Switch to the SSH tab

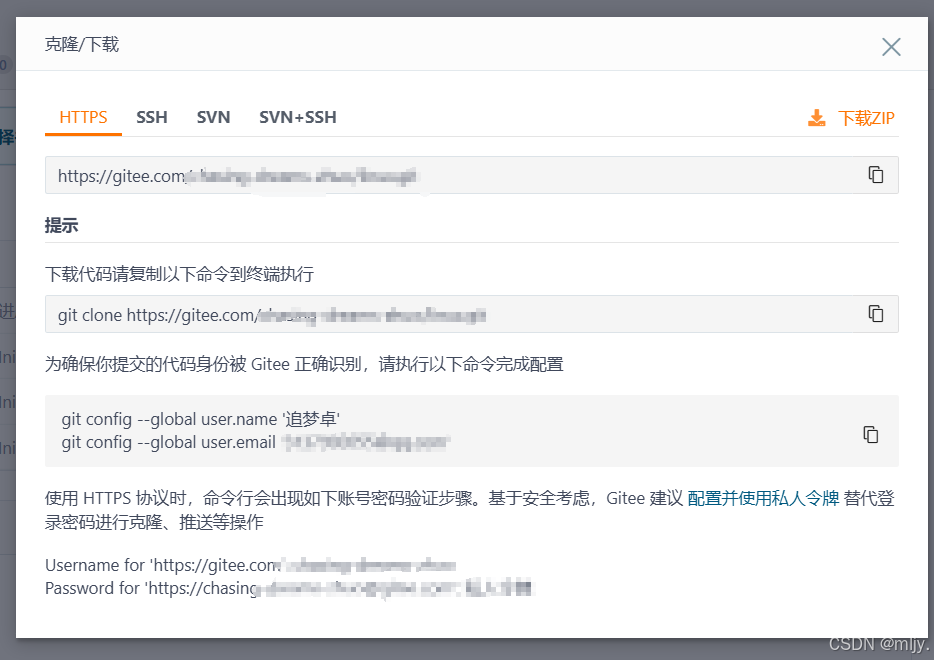(152, 117)
